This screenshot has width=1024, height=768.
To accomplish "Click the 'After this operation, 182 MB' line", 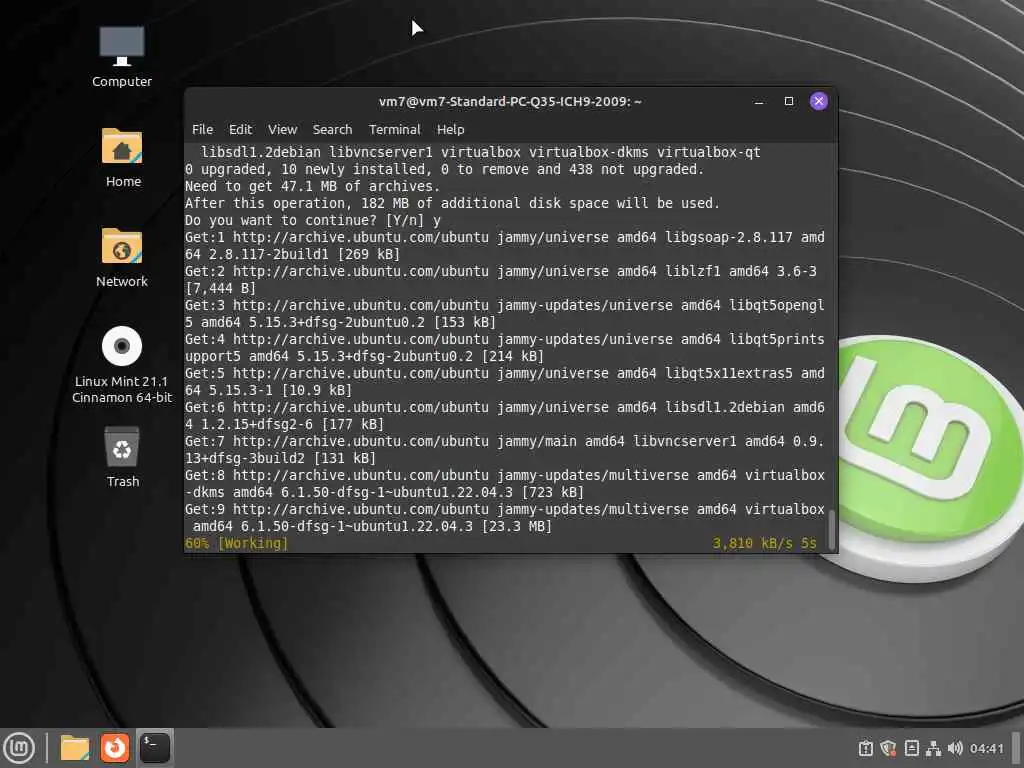I will point(452,204).
